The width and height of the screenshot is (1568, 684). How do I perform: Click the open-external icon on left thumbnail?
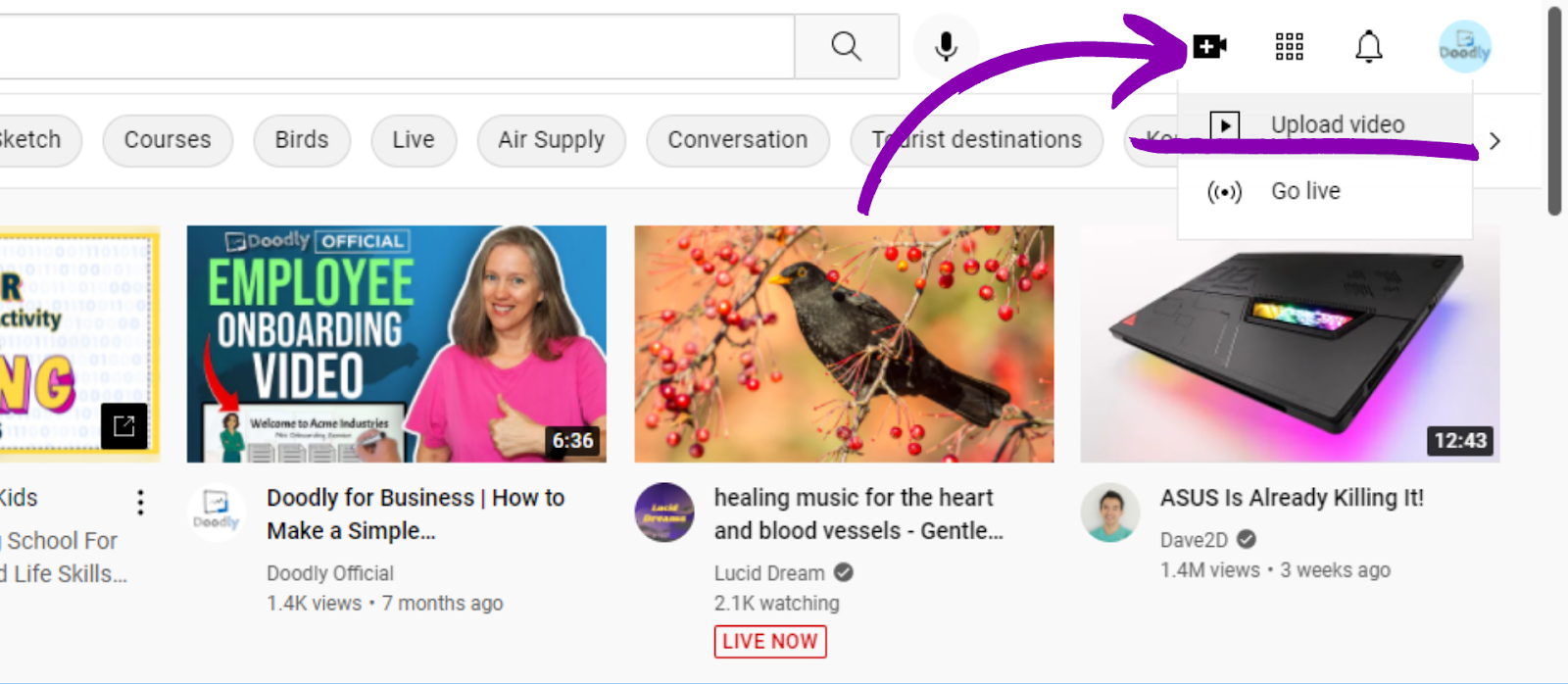[x=124, y=425]
